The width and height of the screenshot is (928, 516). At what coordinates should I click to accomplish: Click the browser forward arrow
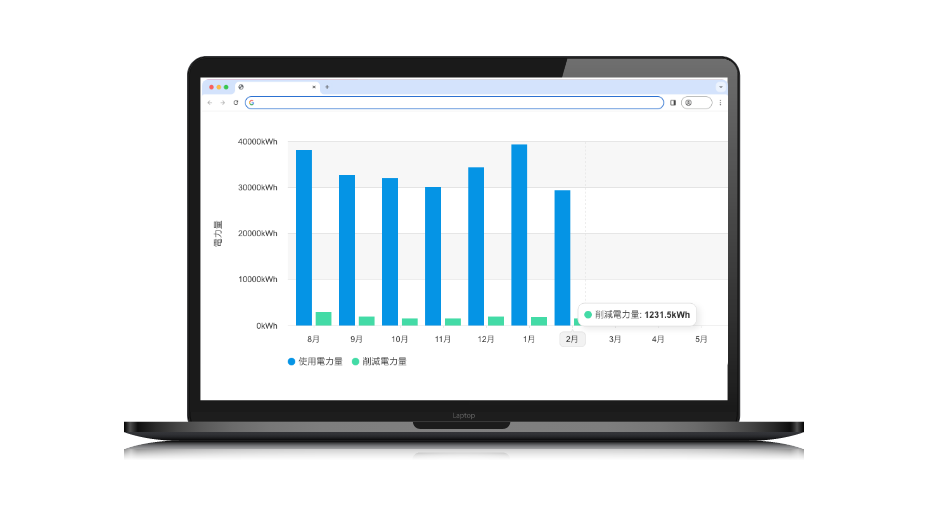click(x=222, y=103)
